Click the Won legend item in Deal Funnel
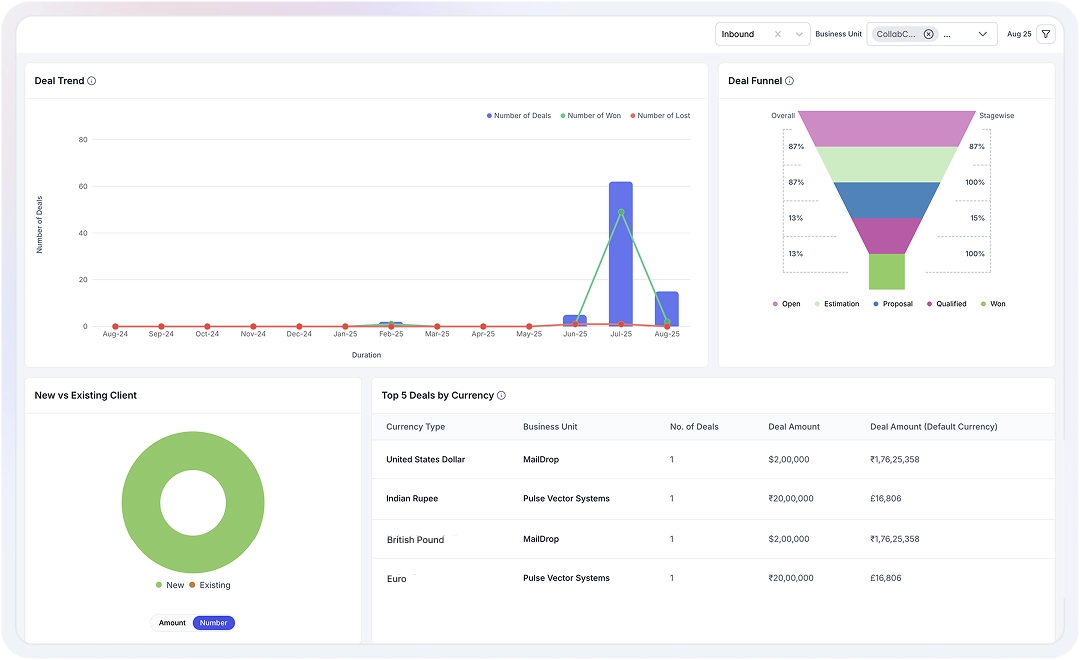Screen dimensions: 1080x660 992,303
